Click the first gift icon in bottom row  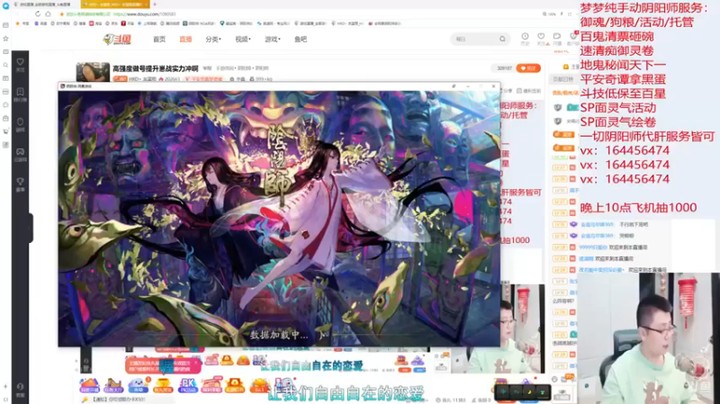point(89,385)
